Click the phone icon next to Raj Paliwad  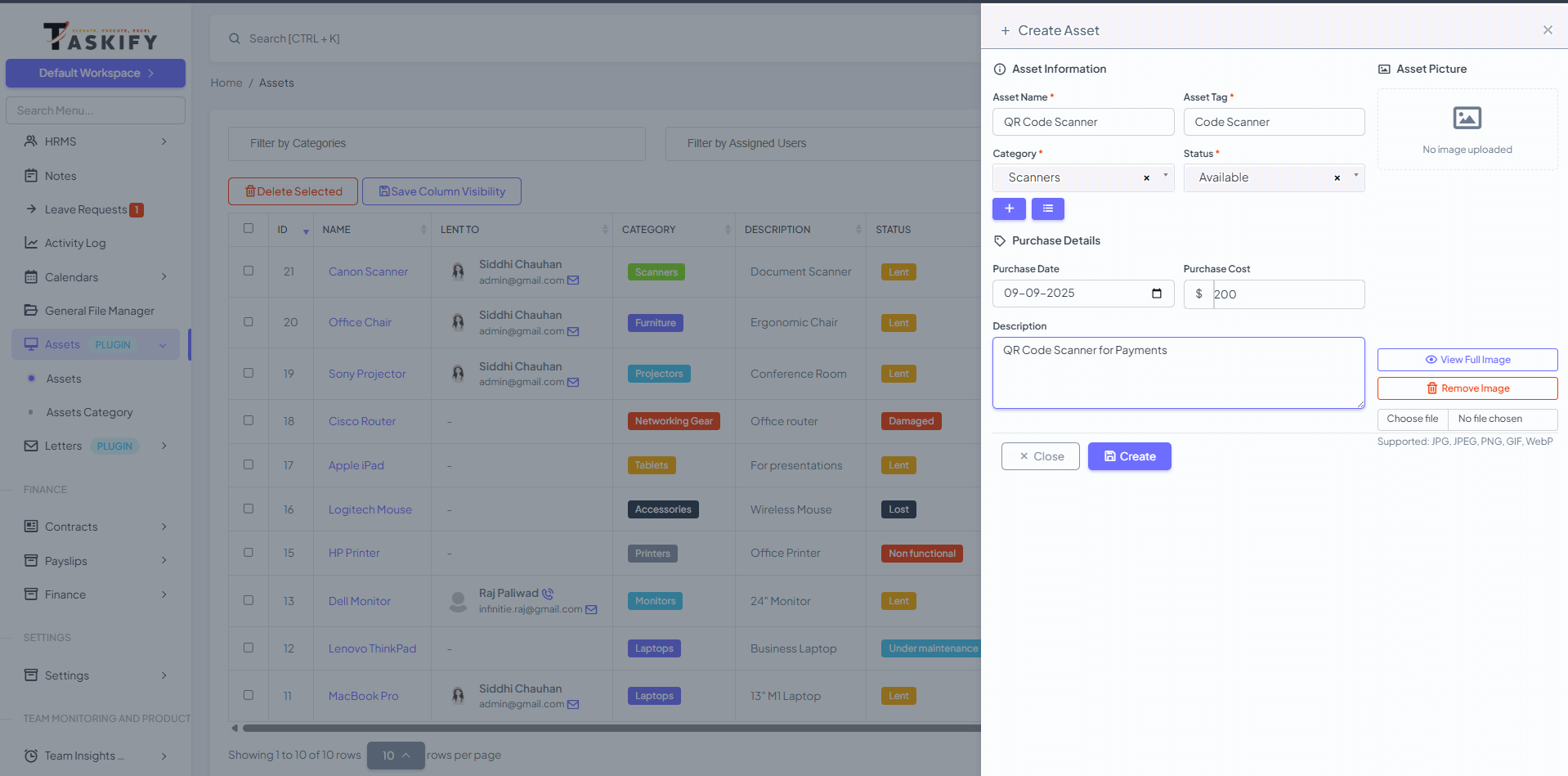click(548, 594)
